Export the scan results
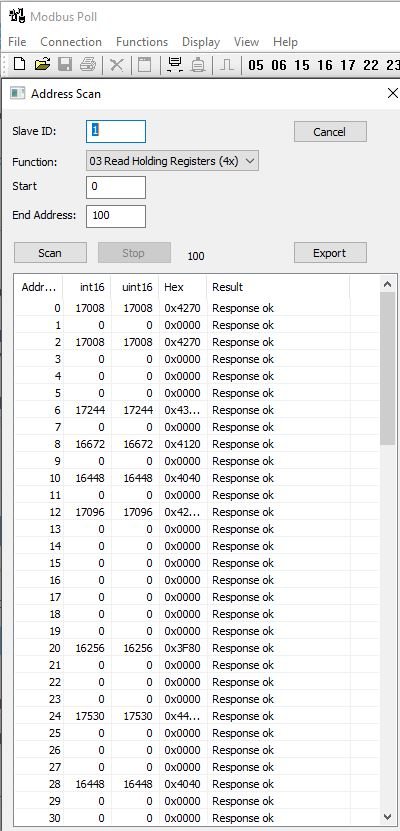The image size is (400, 831). (330, 253)
